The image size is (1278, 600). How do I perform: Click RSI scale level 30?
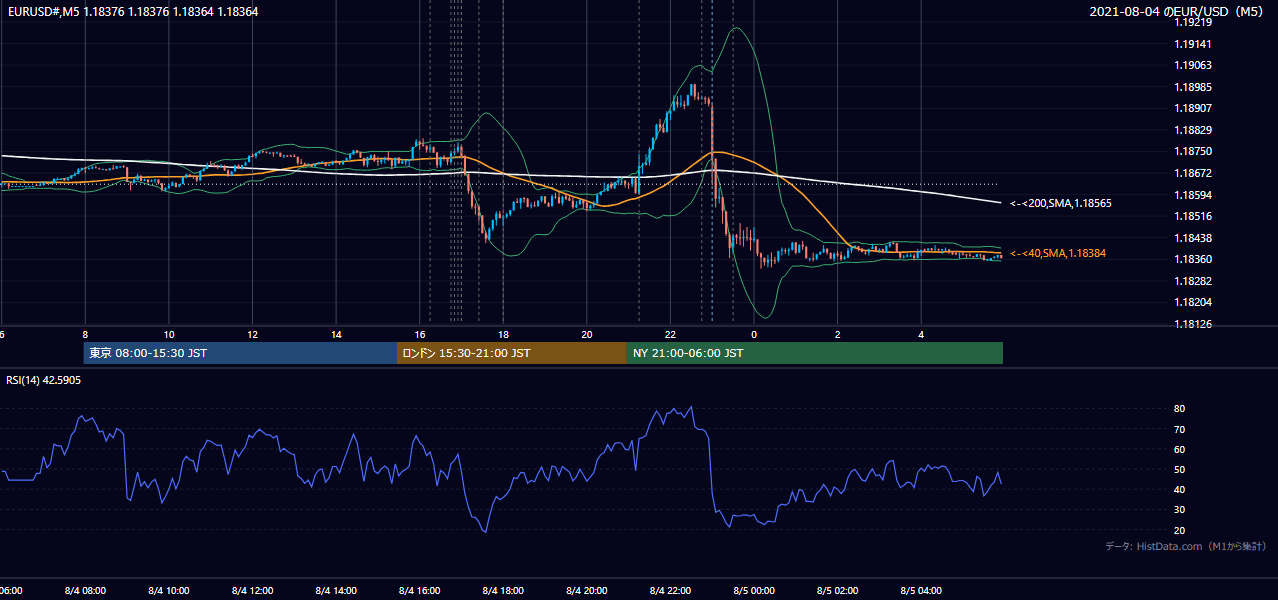point(1180,510)
